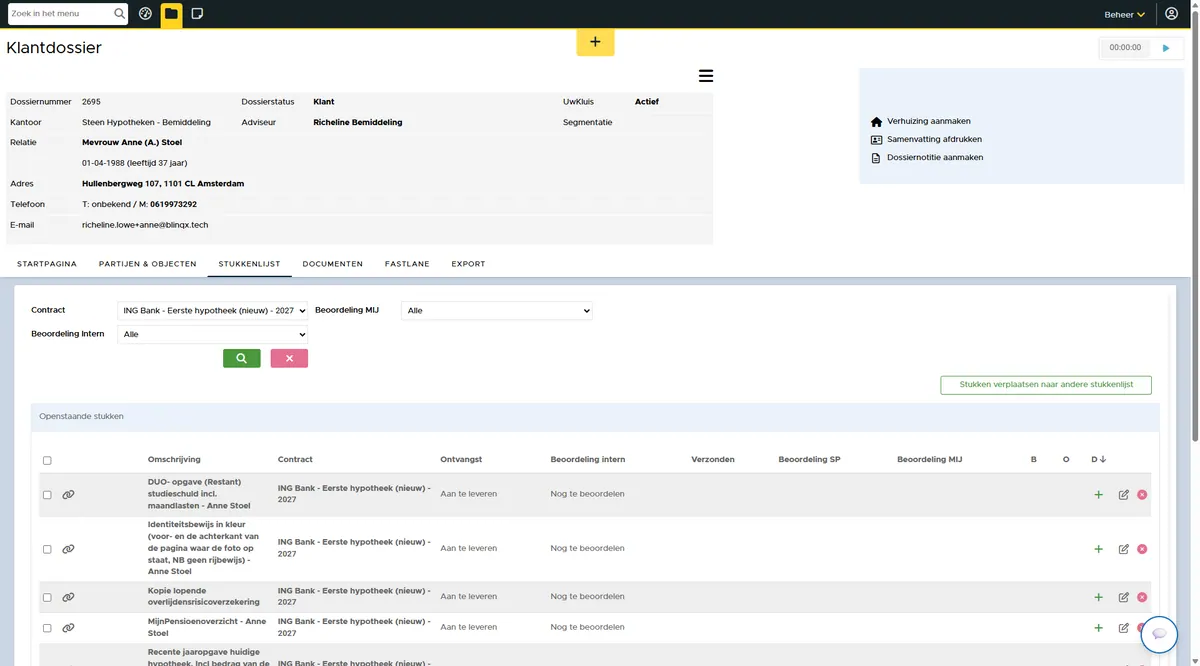Start the timer with the play button
The width and height of the screenshot is (1200, 666).
click(x=1165, y=48)
